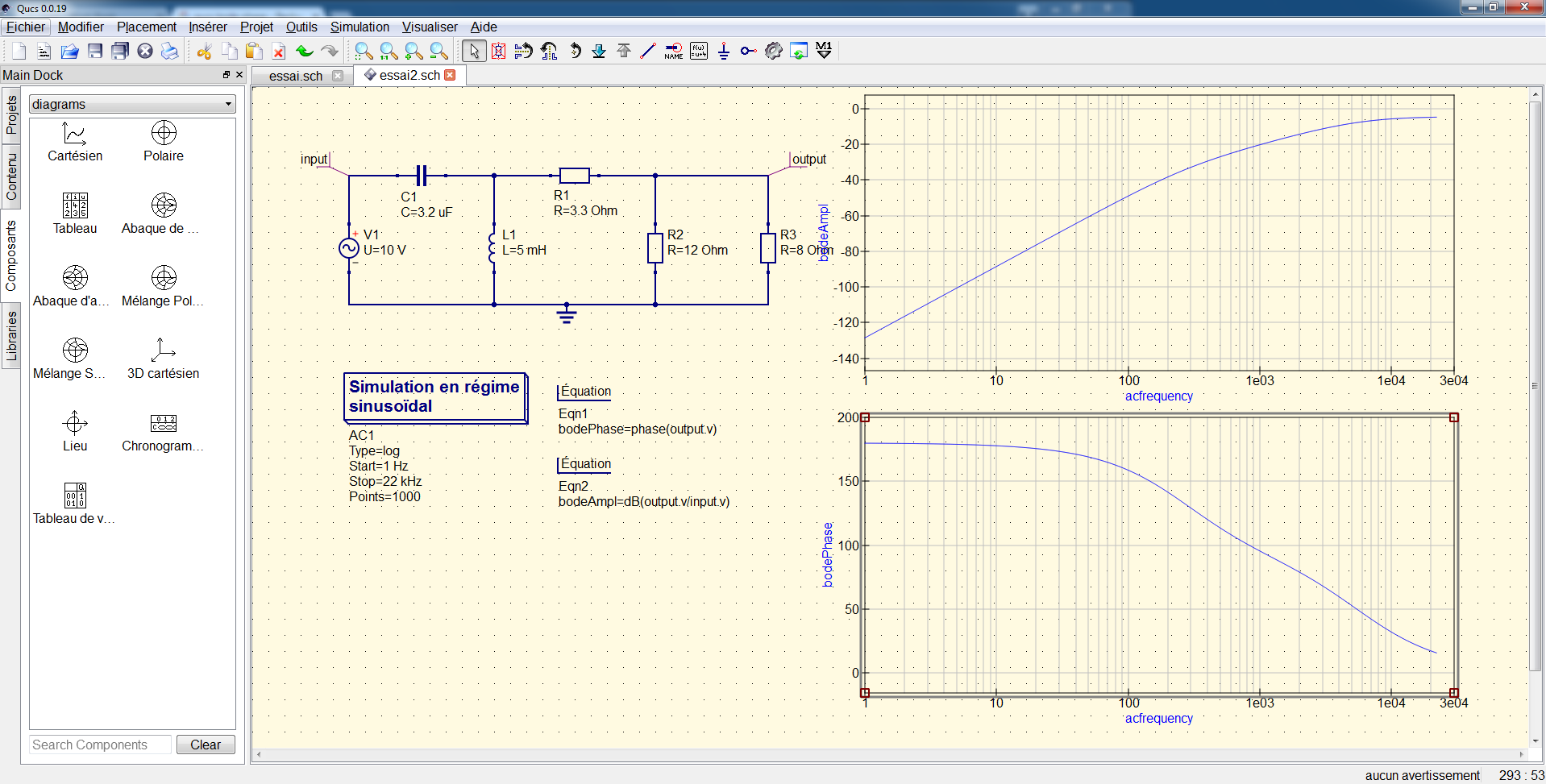Open the Insérer menu
This screenshot has width=1546, height=784.
tap(208, 27)
